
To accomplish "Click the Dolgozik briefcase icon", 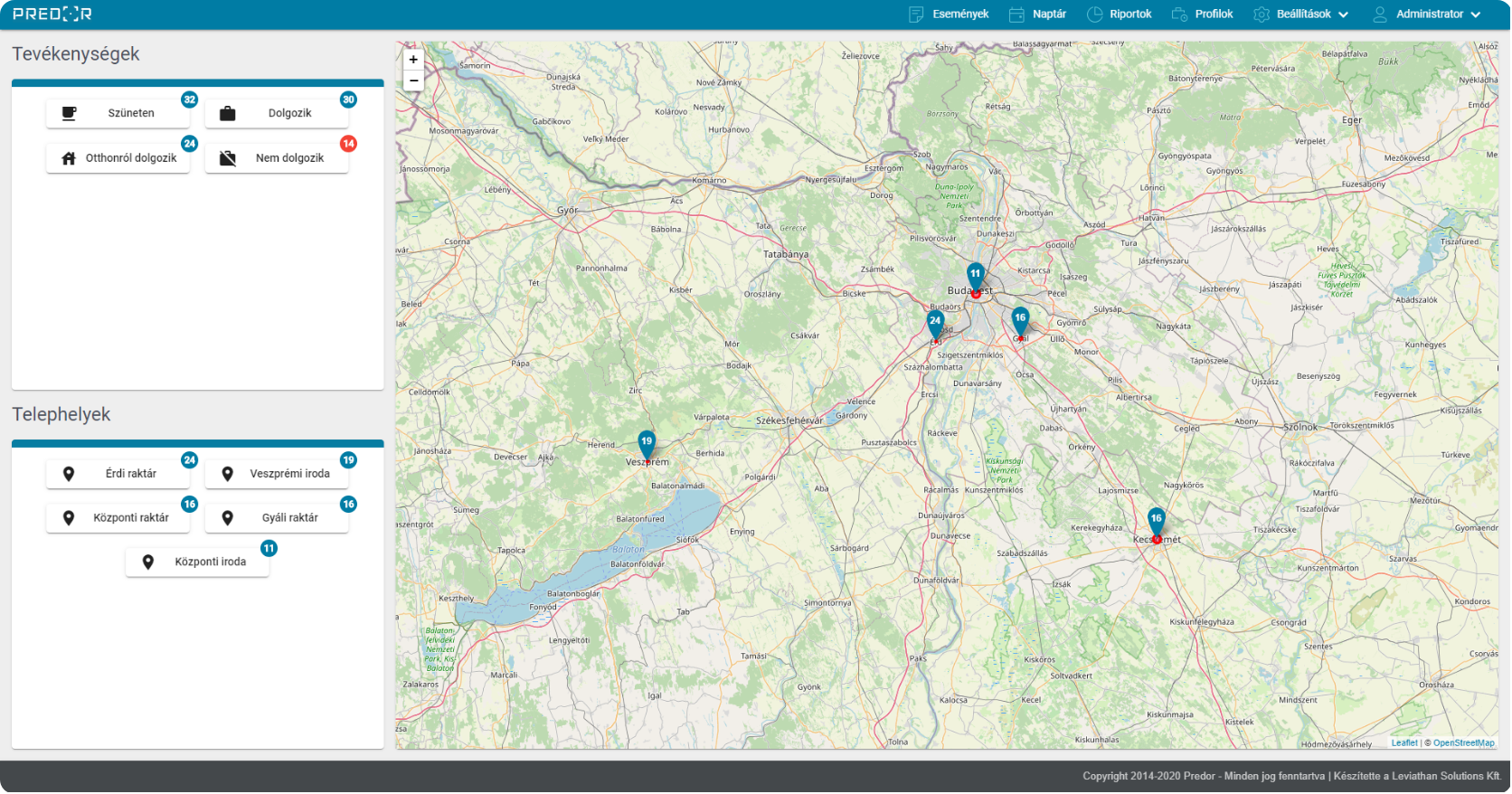I will click(228, 114).
